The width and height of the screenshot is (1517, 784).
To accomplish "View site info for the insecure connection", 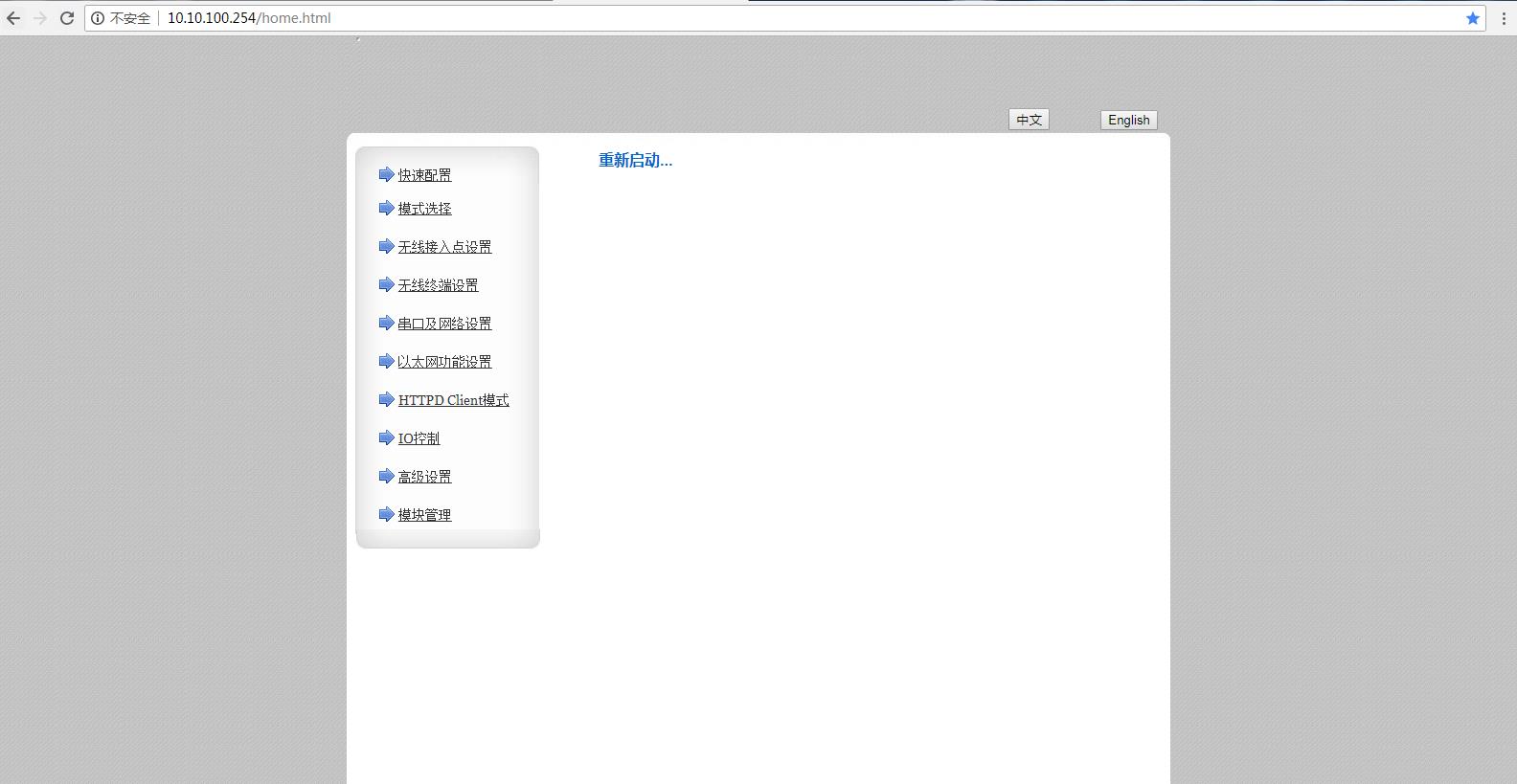I will point(98,18).
